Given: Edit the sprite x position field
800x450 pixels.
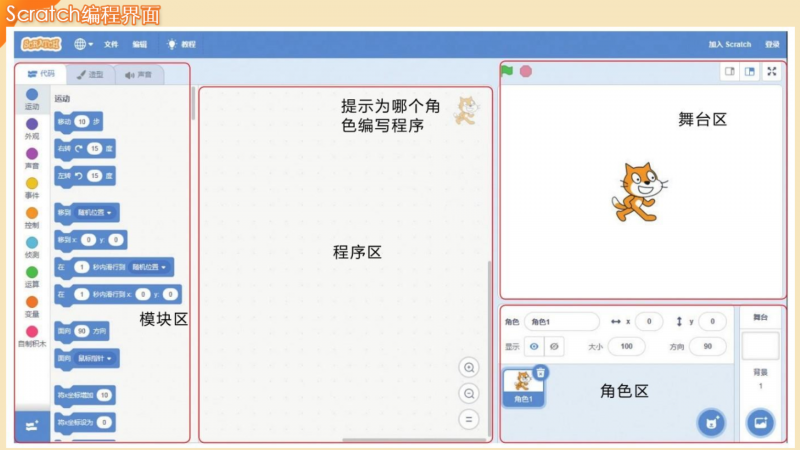Looking at the screenshot, I should 649,321.
